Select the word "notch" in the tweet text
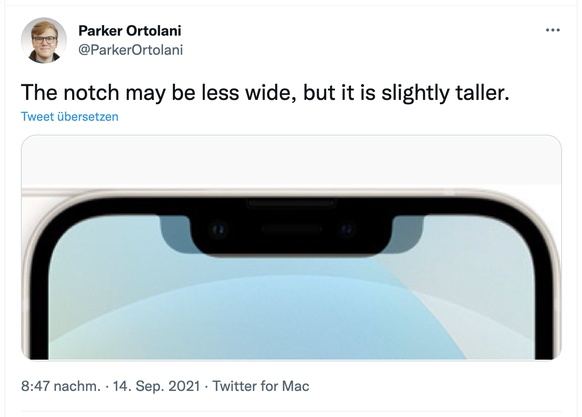Screen dimensions: 582x417 pos(91,92)
